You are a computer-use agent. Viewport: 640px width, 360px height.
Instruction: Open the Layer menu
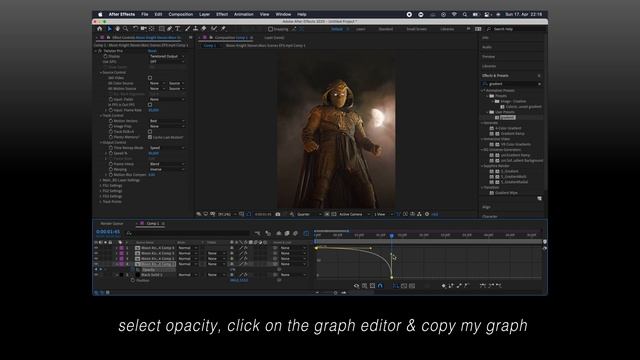204,14
